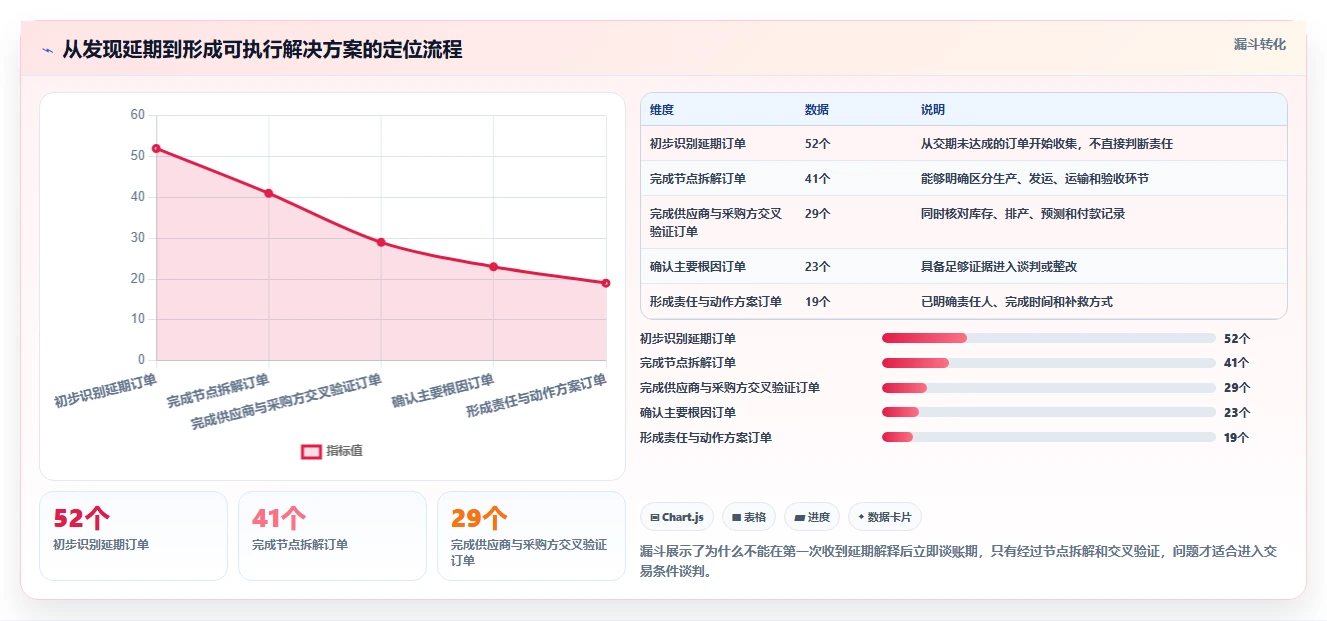Toggle the 指标值 legend swatch
The image size is (1327, 621).
click(x=311, y=451)
